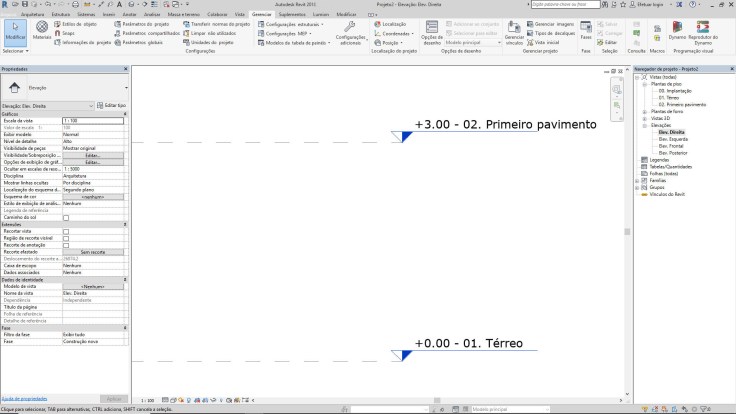Open Opções de desenho
The image size is (736, 414).
click(x=432, y=31)
